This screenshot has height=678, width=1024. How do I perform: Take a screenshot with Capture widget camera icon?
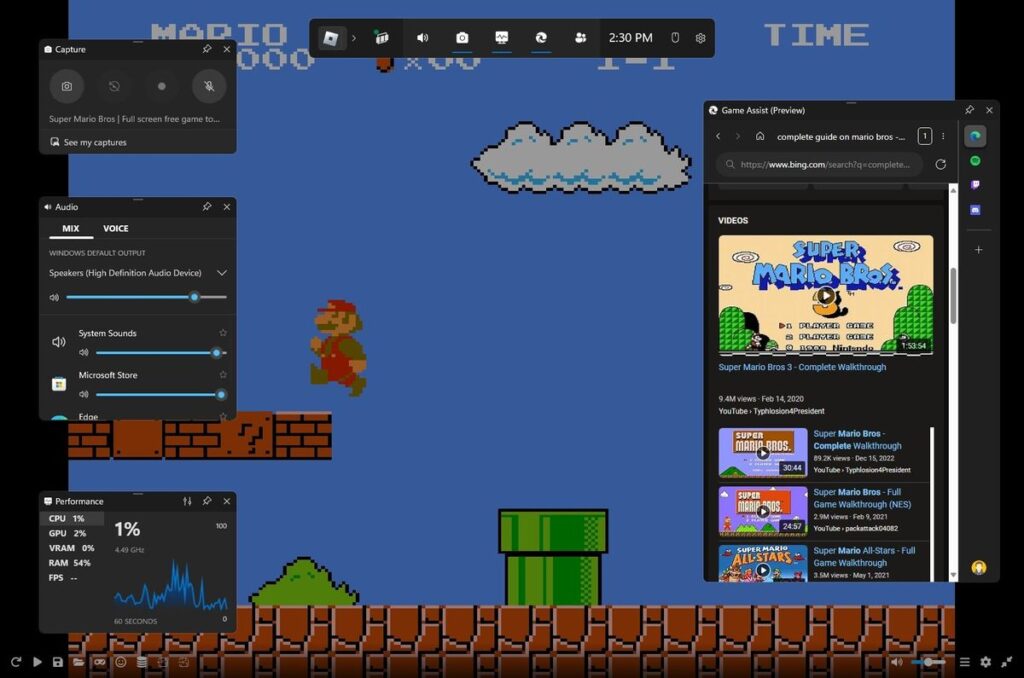tap(66, 86)
